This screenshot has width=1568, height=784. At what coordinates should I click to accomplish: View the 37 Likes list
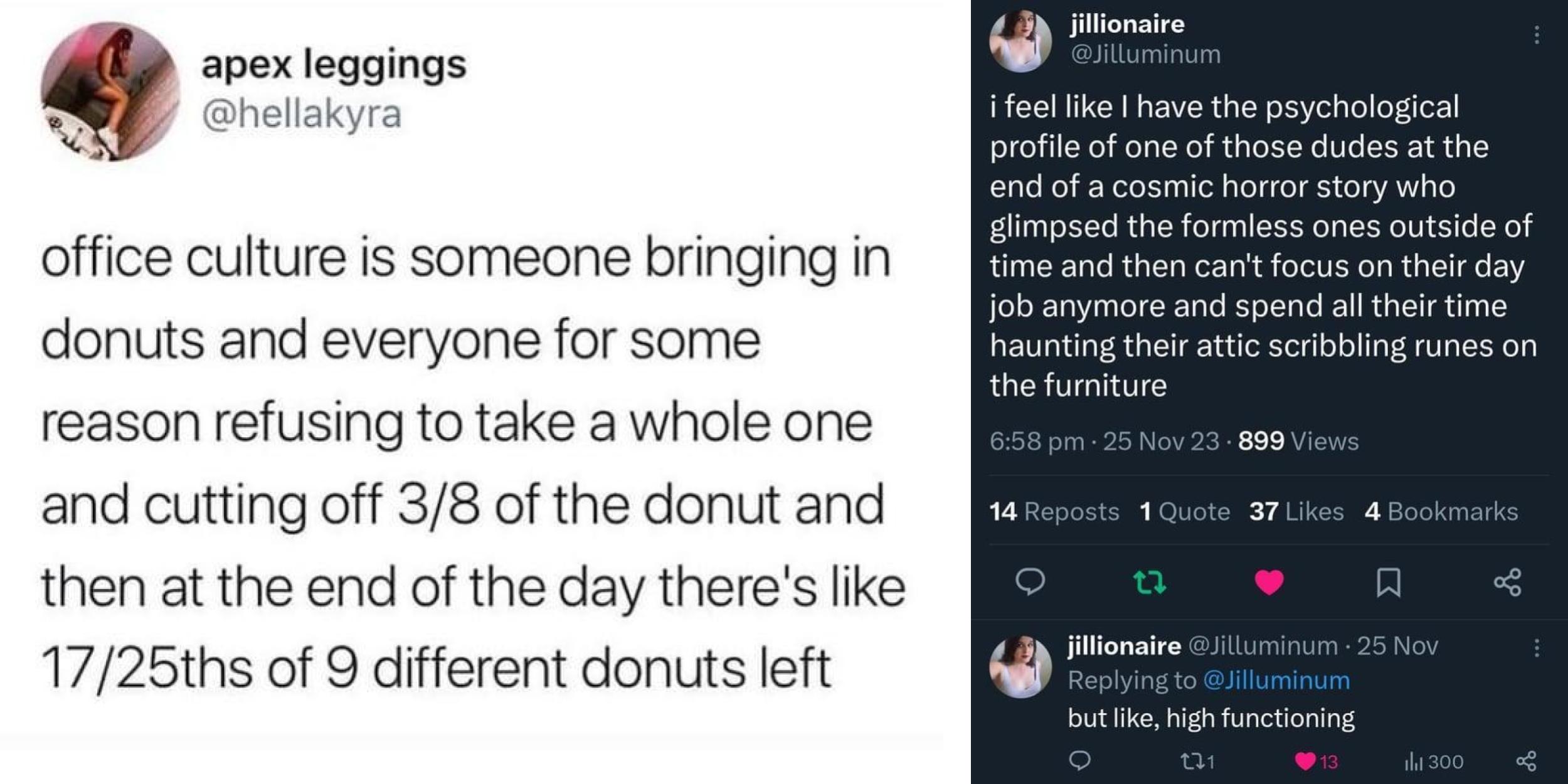1295,511
